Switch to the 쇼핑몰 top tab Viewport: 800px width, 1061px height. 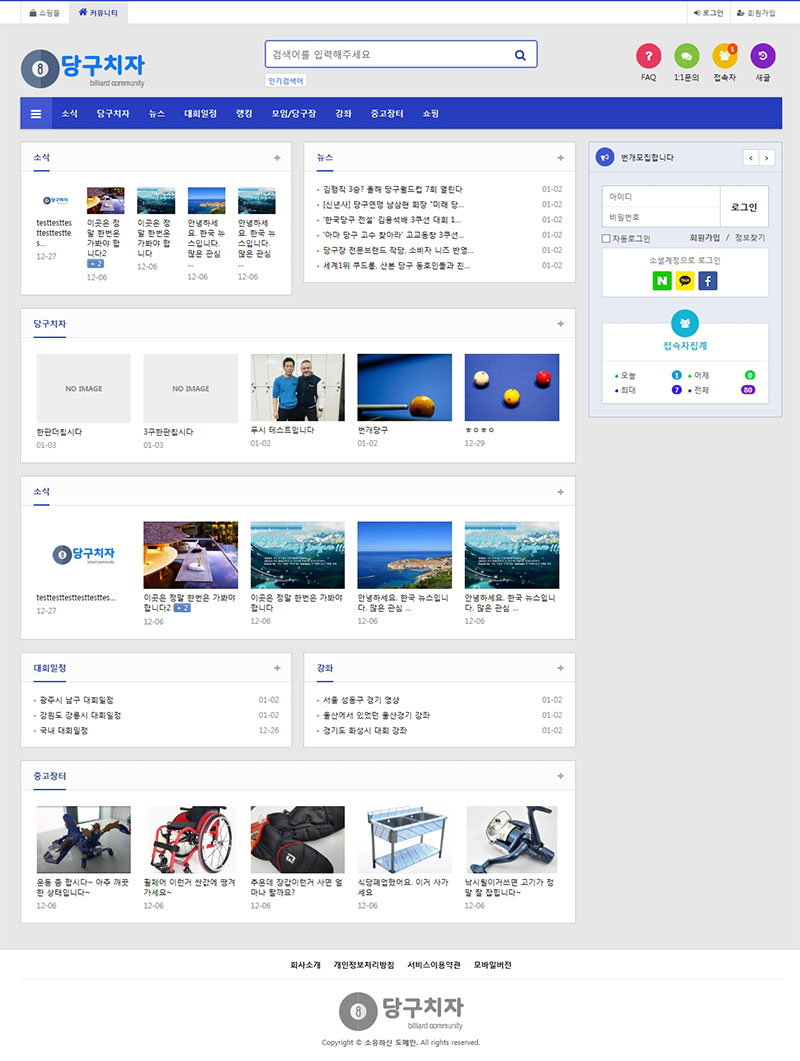pyautogui.click(x=44, y=13)
